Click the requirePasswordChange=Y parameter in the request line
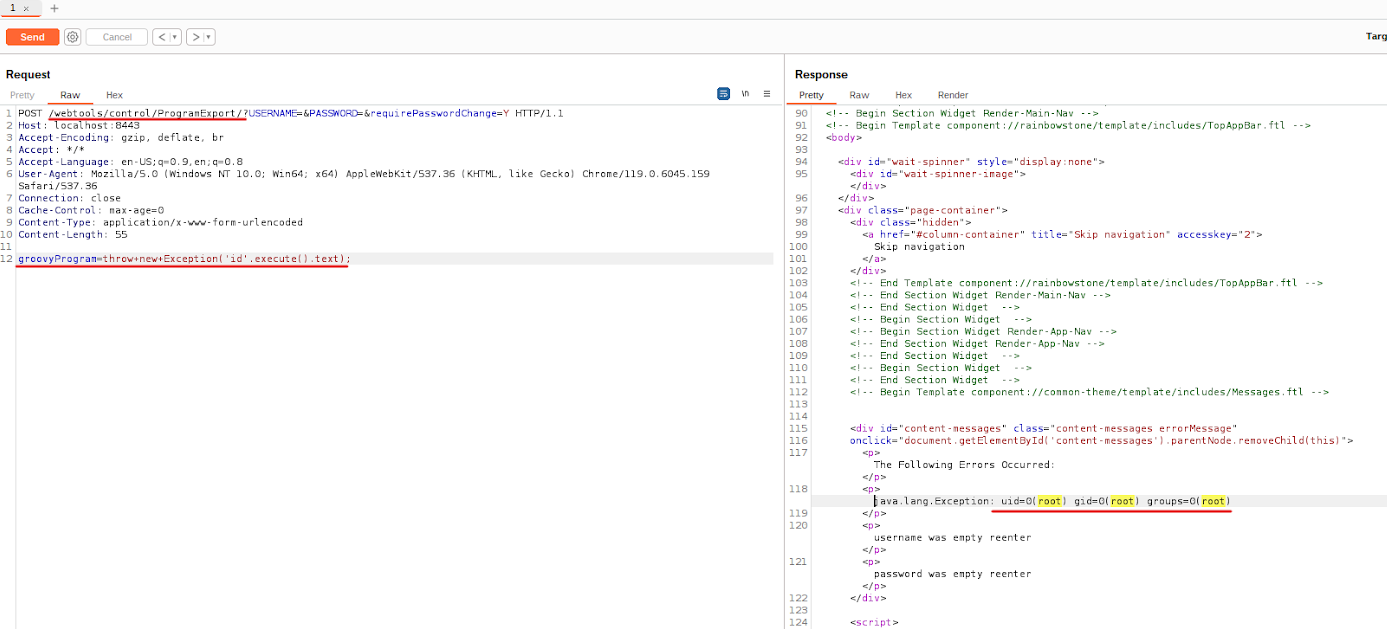Viewport: 1387px width, 629px height. coord(439,113)
